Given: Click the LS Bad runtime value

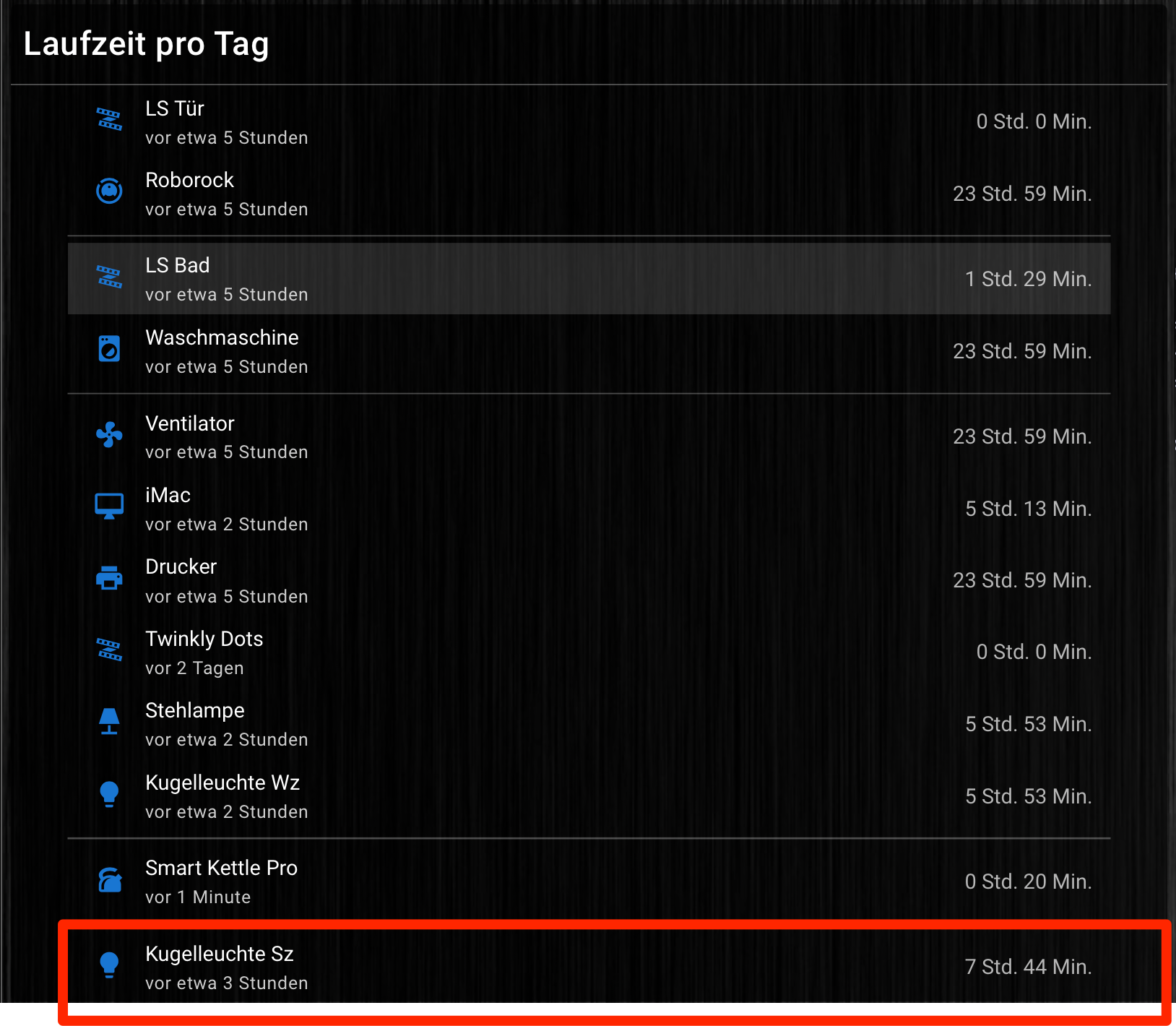Looking at the screenshot, I should 1027,279.
